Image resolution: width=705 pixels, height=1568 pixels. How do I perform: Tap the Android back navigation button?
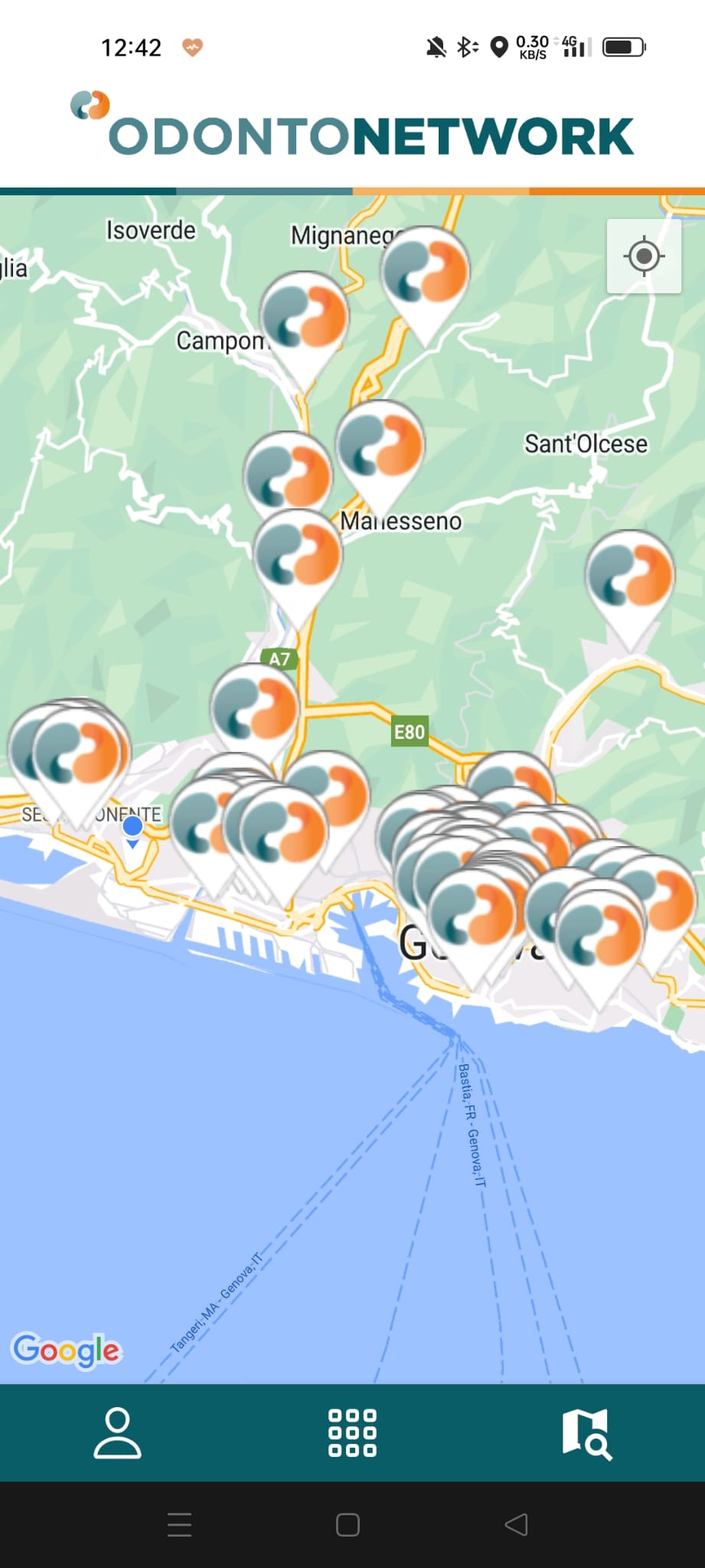pos(517,1524)
